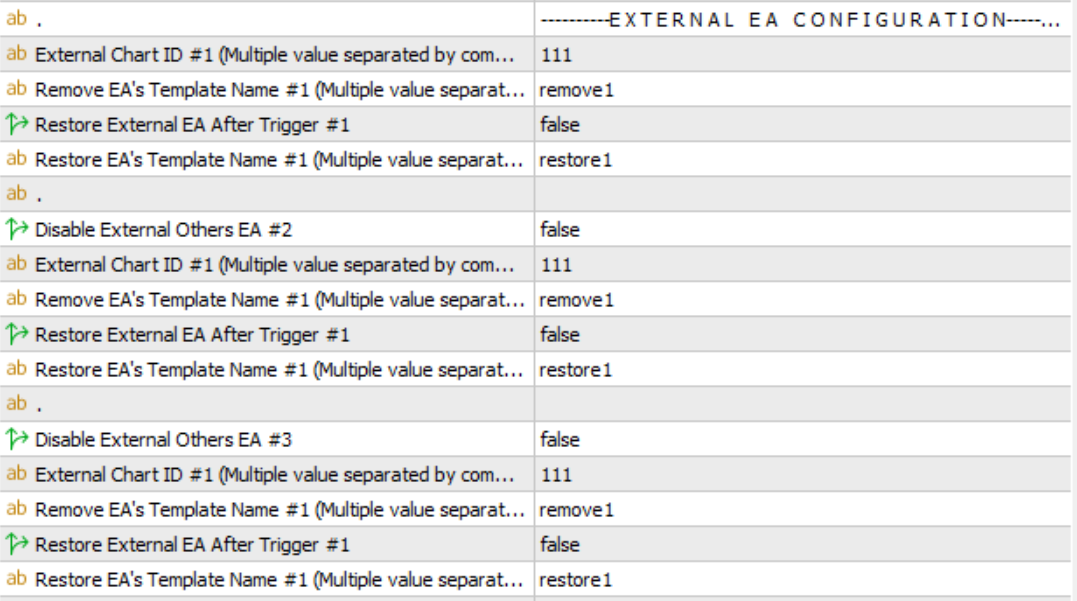Click the topmost 111 chart ID value
The image size is (1077, 601).
coord(556,55)
